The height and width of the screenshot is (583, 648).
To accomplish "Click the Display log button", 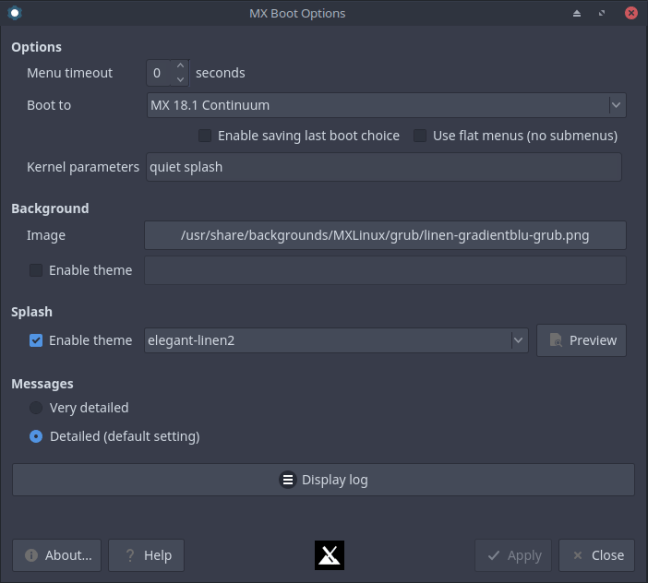I will (x=323, y=480).
